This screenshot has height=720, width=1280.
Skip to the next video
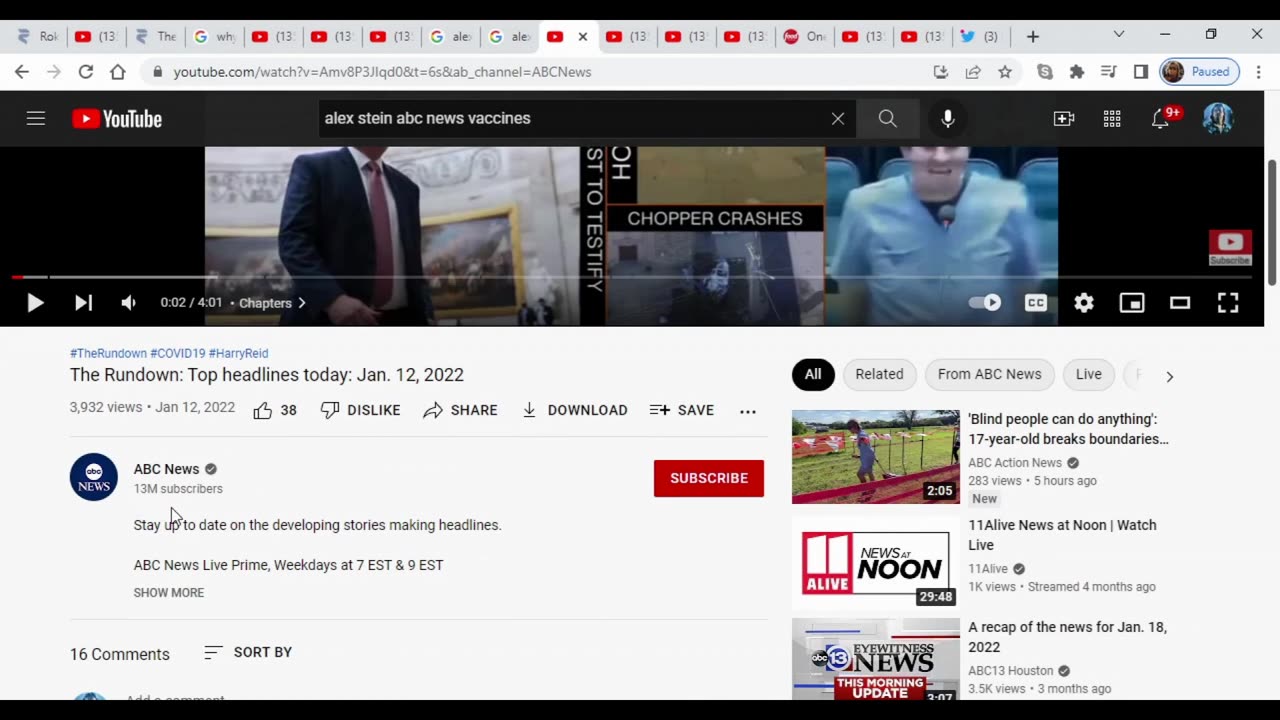[83, 303]
